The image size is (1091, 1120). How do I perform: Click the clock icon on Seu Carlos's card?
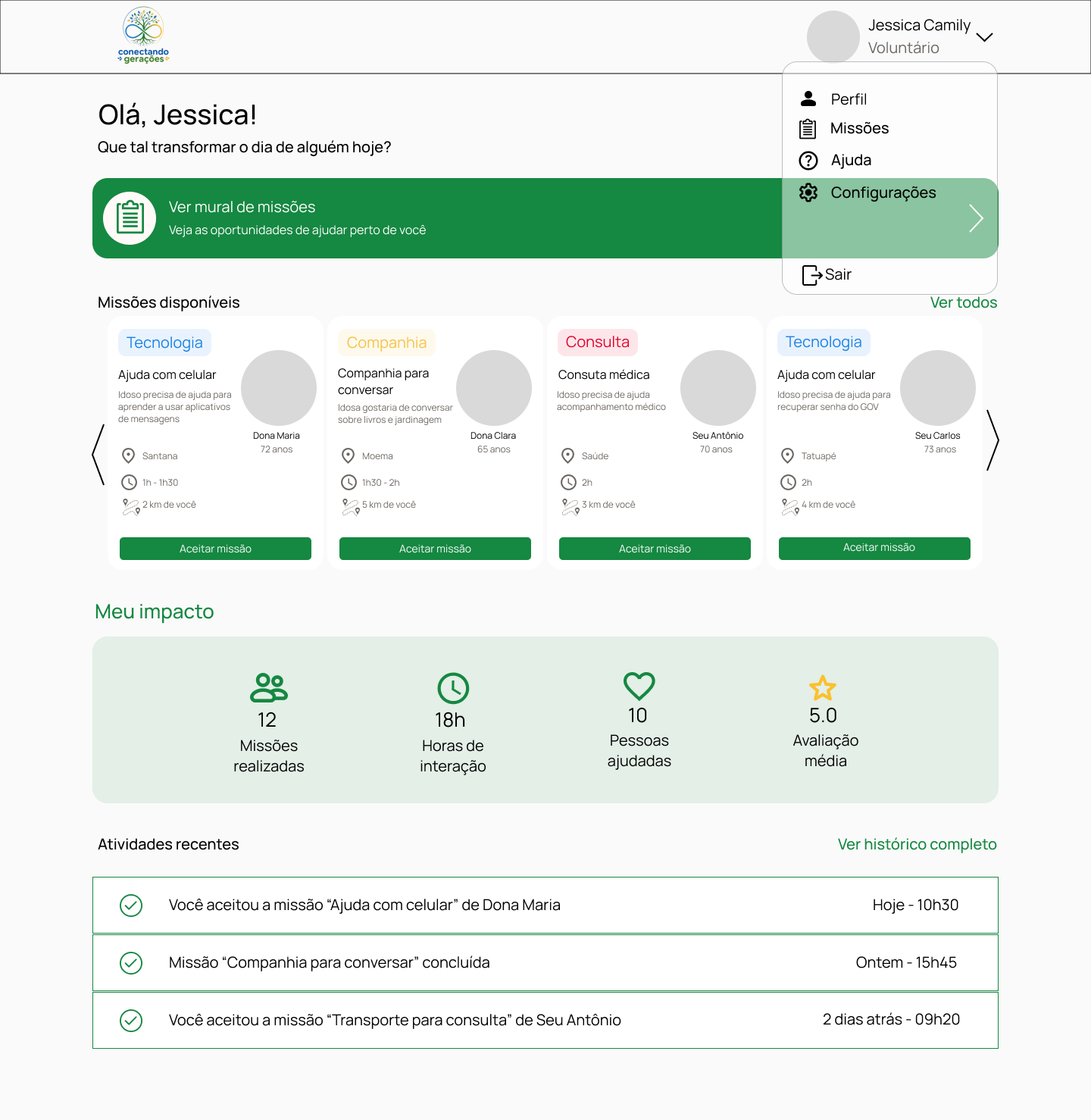[789, 482]
